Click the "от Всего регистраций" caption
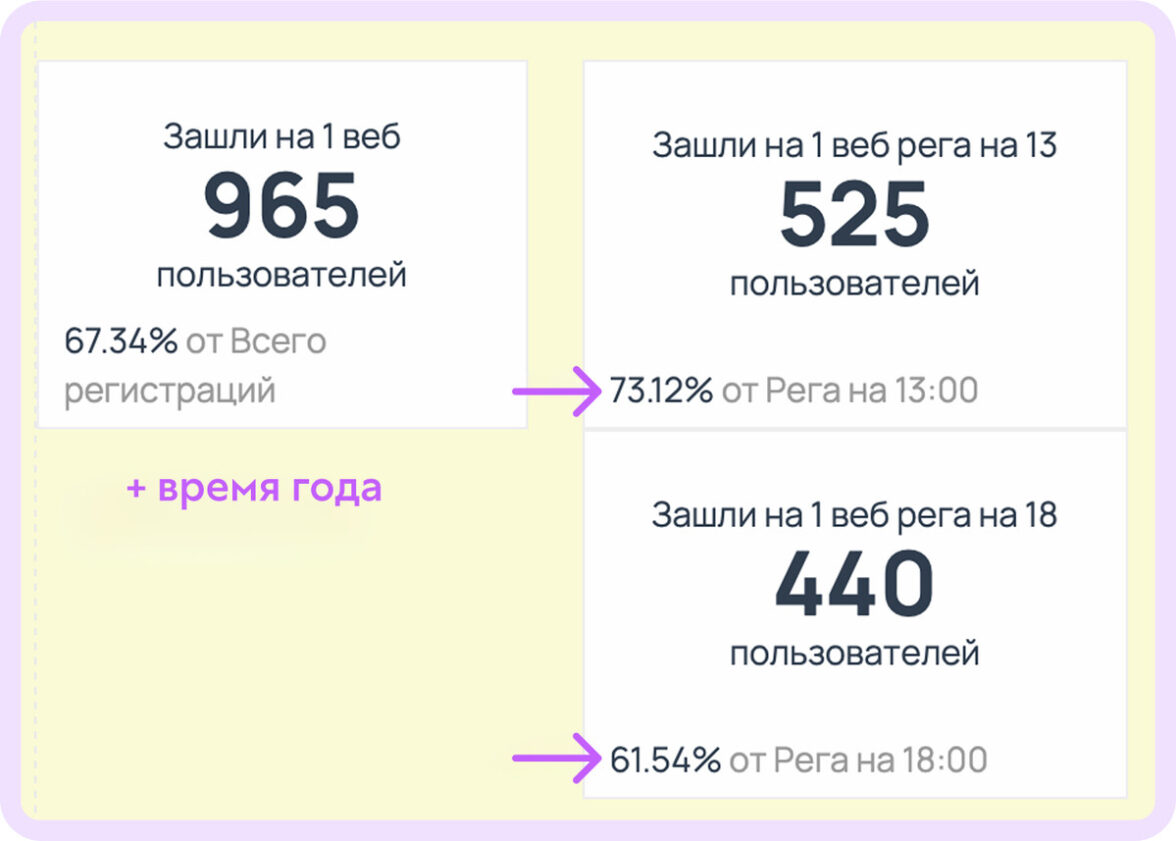 coord(196,366)
